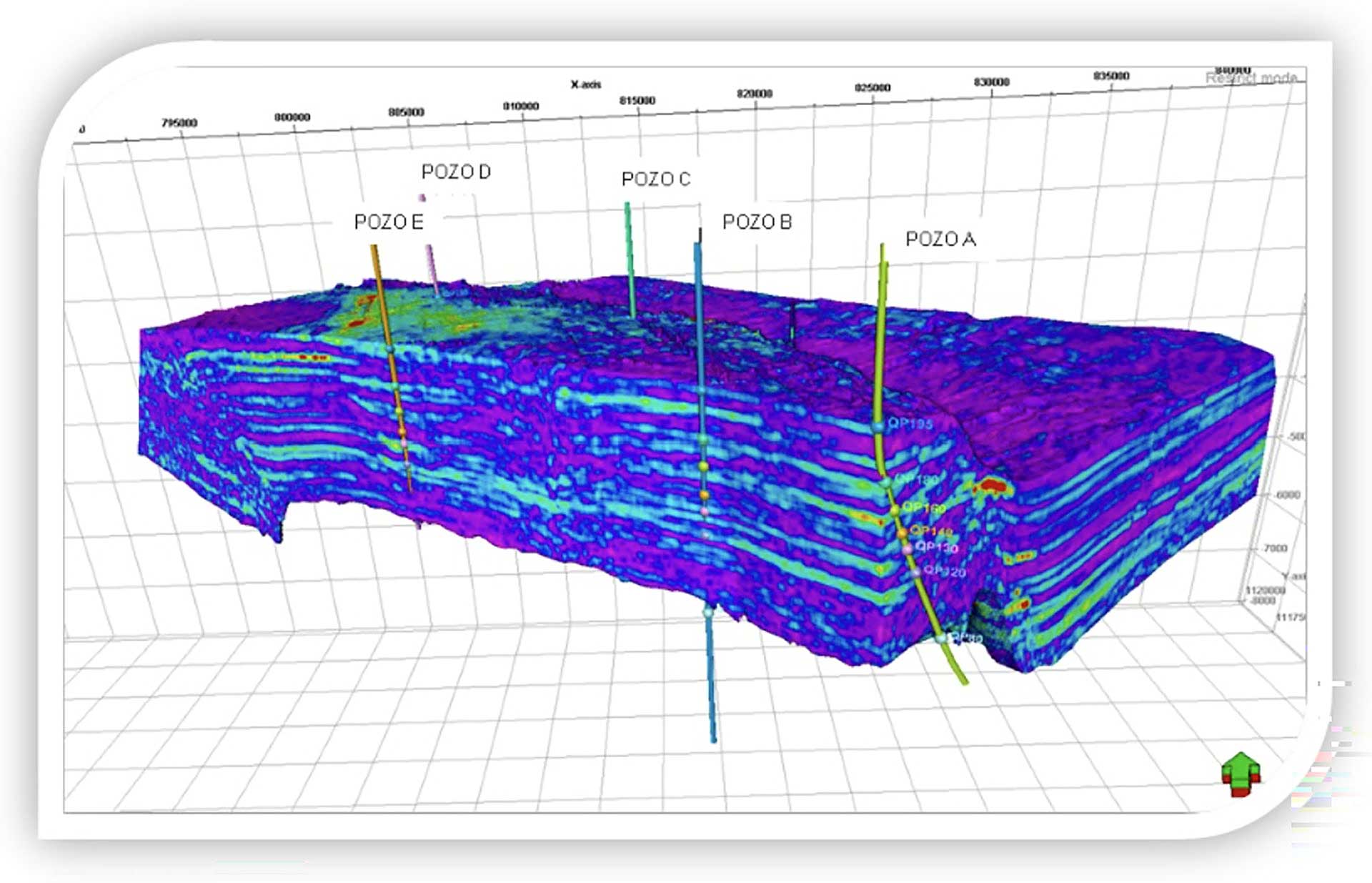The width and height of the screenshot is (1372, 883).
Task: Click the POZO C well label
Action: pyautogui.click(x=656, y=179)
